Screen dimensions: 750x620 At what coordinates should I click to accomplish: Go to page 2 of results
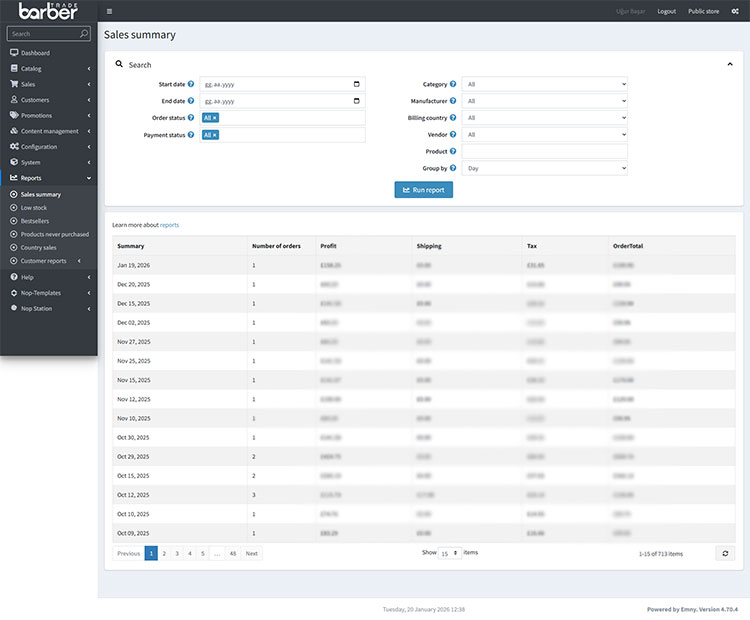[x=164, y=554]
